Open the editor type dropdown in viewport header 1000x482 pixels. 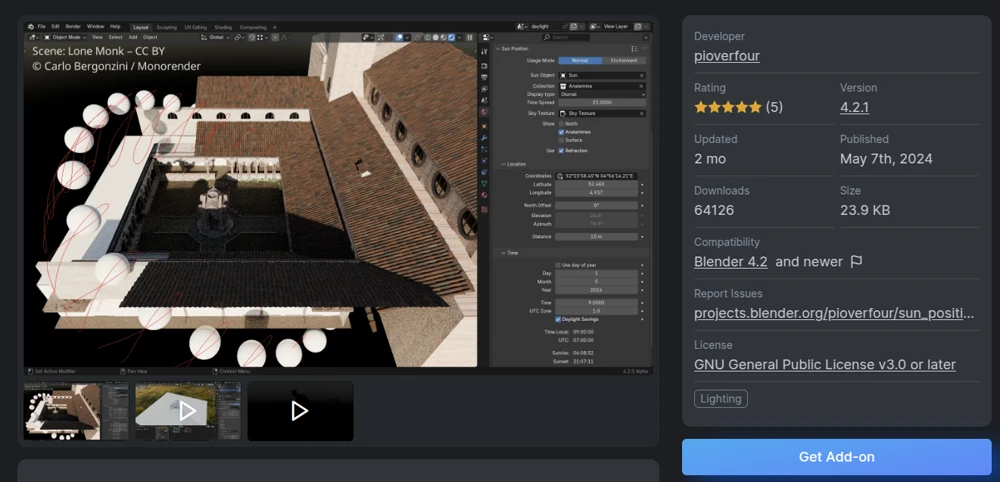(x=33, y=38)
